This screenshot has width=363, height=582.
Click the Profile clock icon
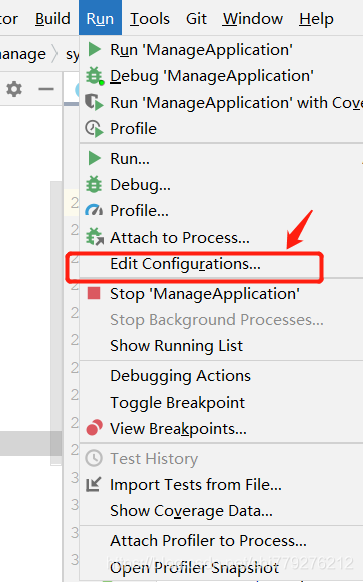tap(94, 128)
